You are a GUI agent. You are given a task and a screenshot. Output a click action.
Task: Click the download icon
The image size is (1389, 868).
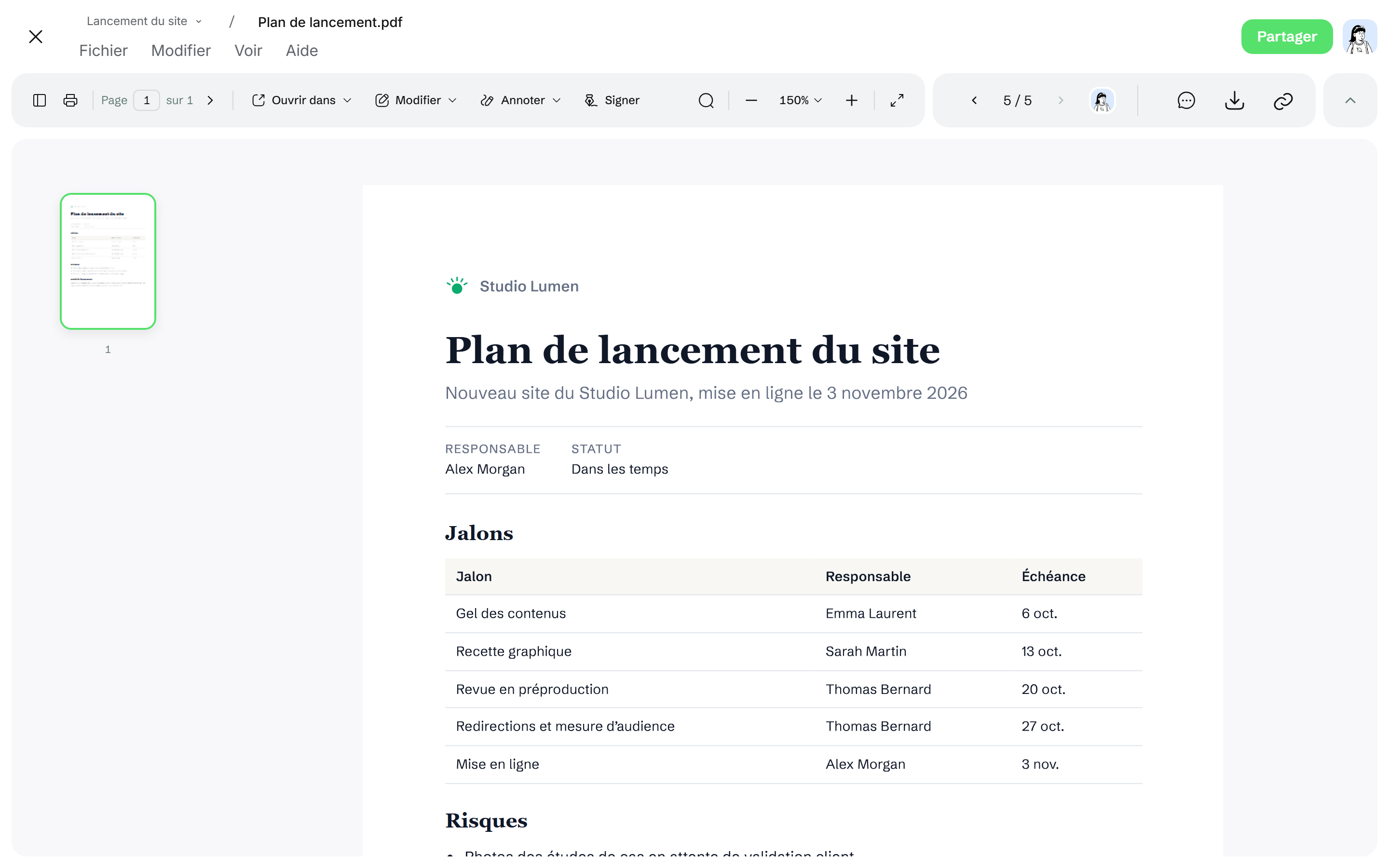coord(1234,100)
